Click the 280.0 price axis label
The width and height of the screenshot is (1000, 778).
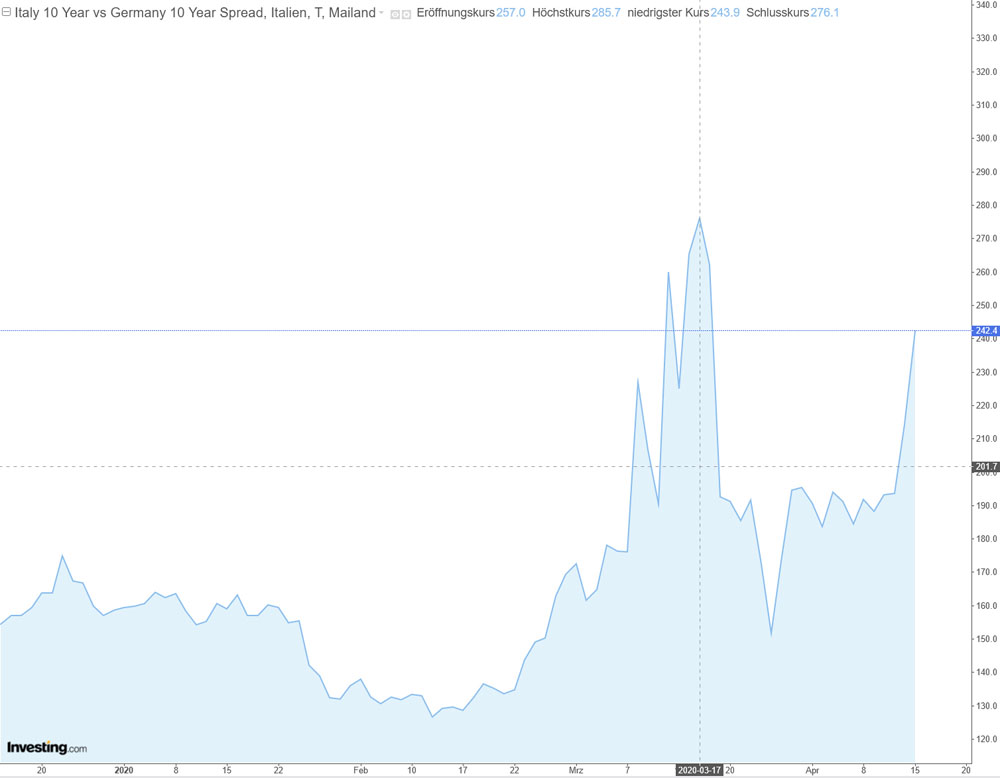pyautogui.click(x=986, y=205)
